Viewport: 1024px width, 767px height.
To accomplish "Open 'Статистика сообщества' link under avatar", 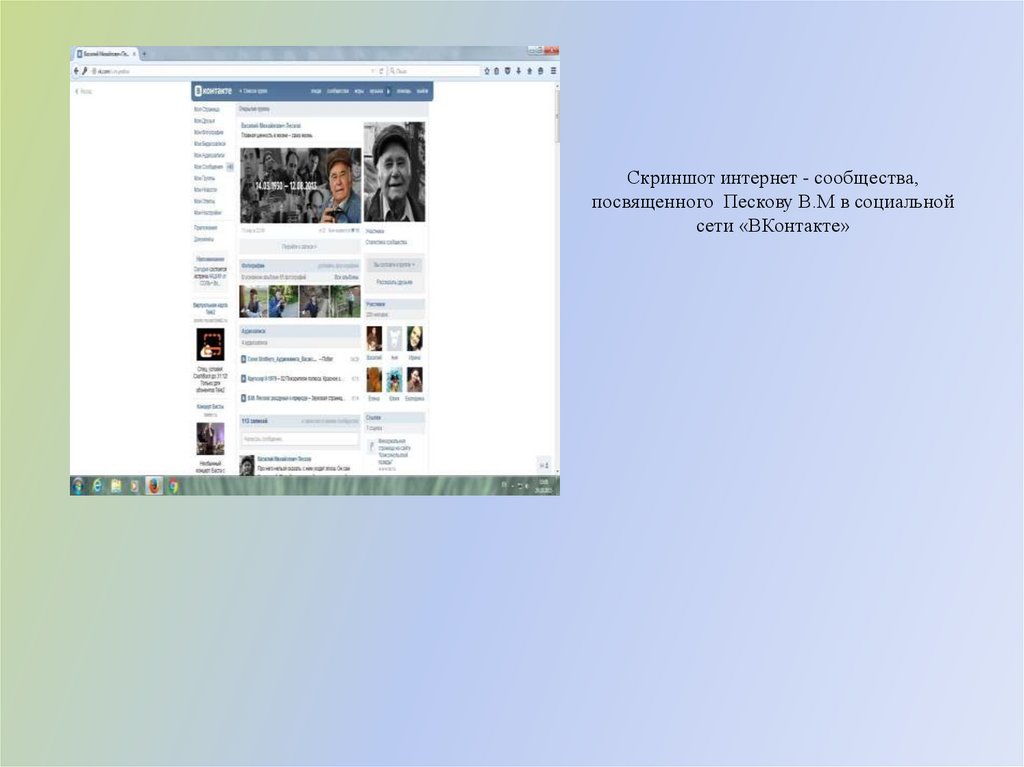I will (x=386, y=242).
